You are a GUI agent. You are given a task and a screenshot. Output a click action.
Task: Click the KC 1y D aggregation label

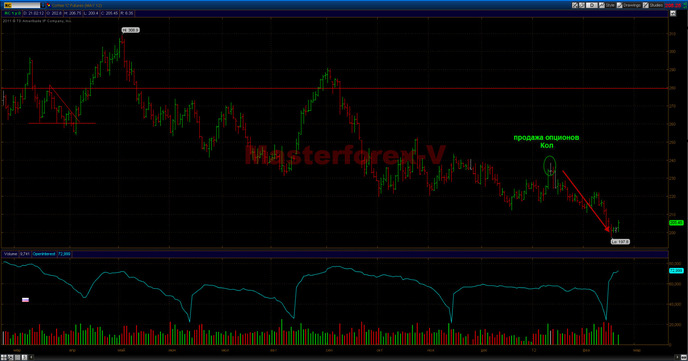(x=12, y=13)
